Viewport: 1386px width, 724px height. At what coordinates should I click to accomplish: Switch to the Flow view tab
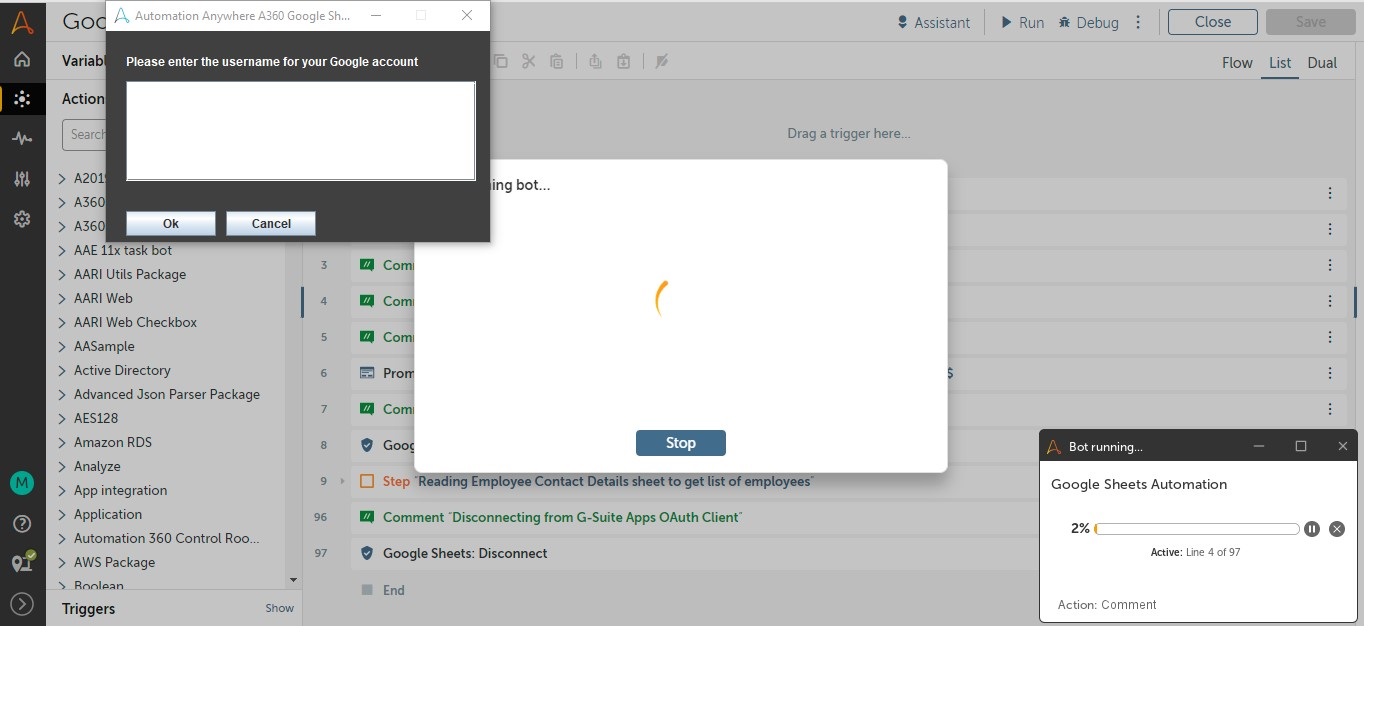click(1237, 62)
